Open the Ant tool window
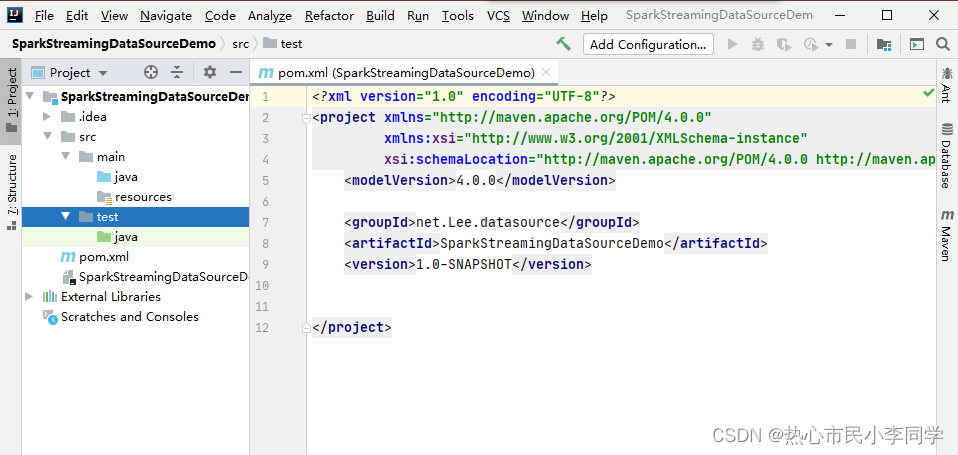Screen dimensions: 958x455 [946, 86]
